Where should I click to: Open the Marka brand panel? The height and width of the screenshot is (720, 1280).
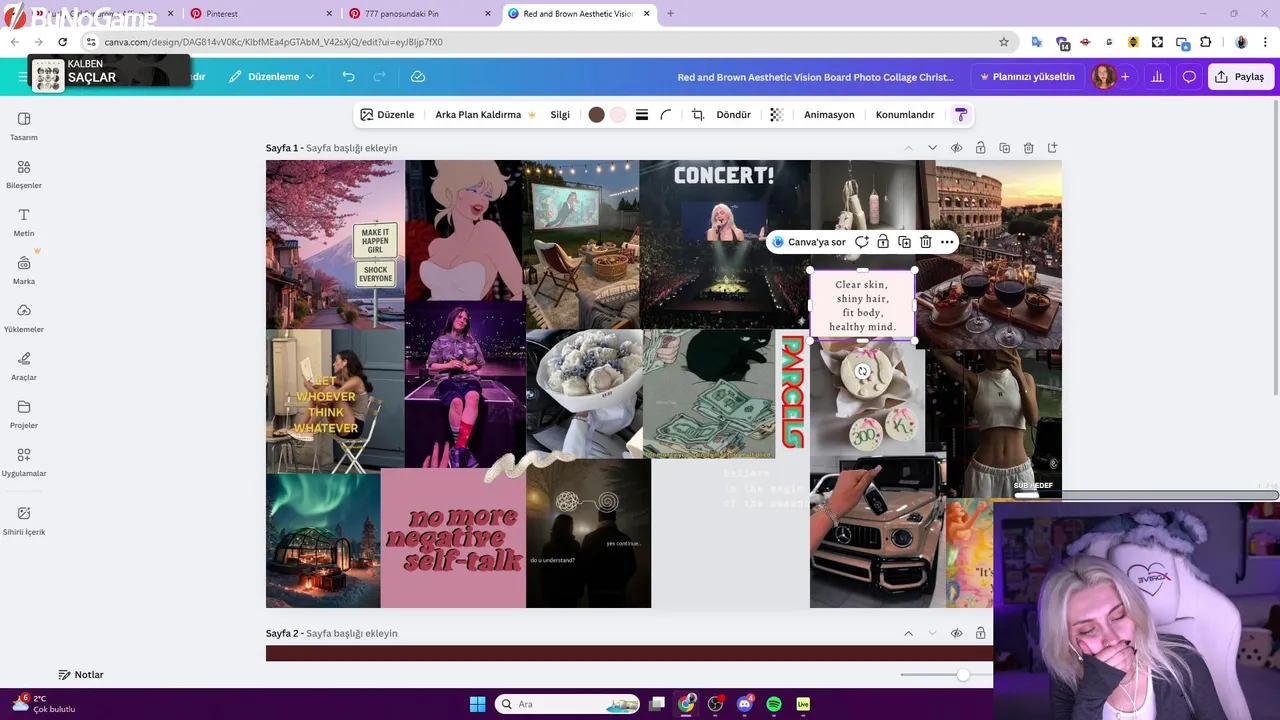coord(24,270)
